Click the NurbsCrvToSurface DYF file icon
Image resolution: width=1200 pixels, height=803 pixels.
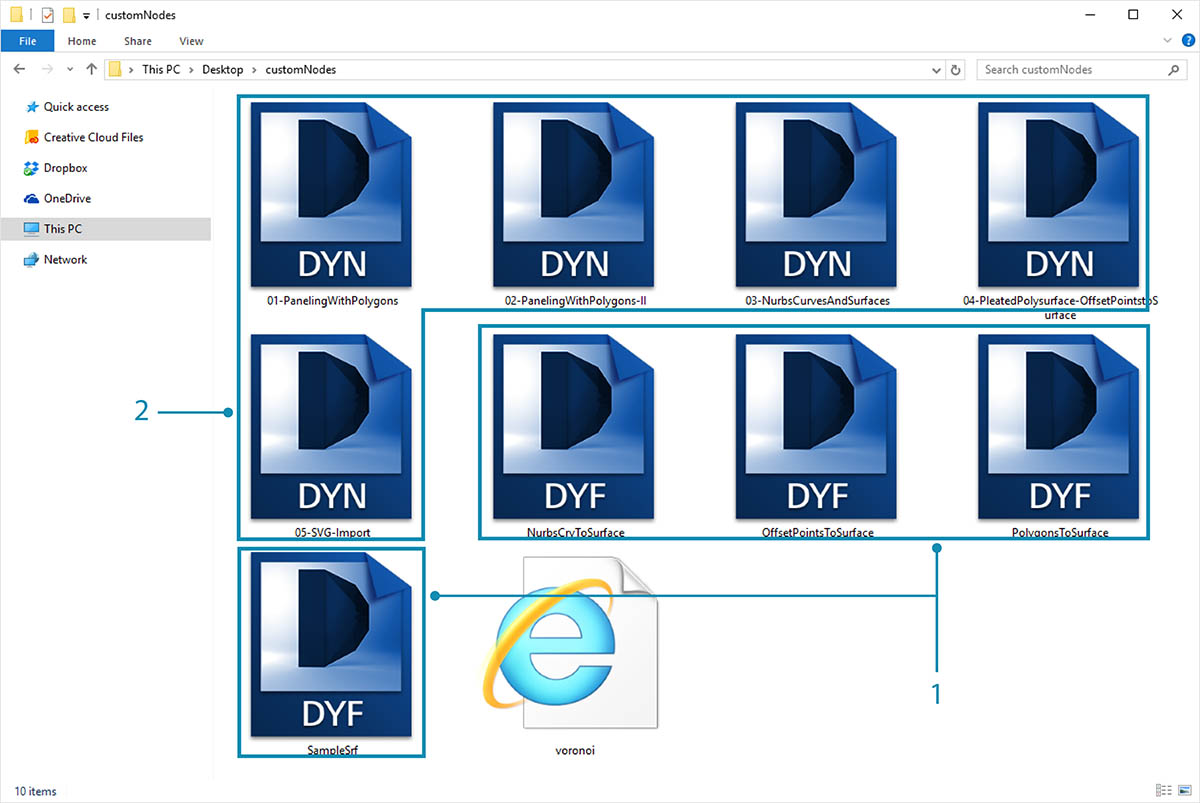point(575,428)
